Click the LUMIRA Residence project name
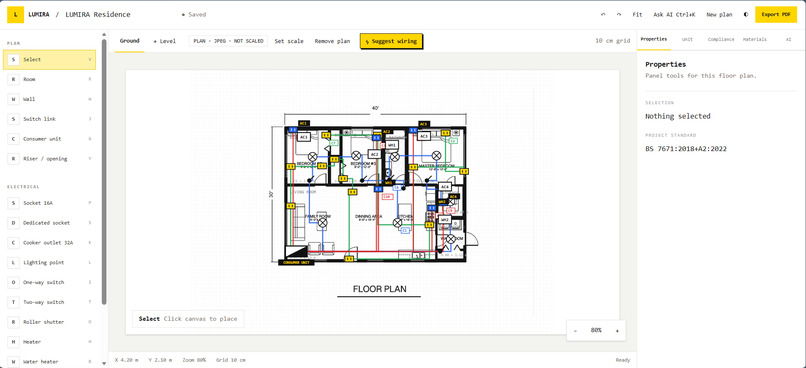This screenshot has height=368, width=806. coord(98,14)
